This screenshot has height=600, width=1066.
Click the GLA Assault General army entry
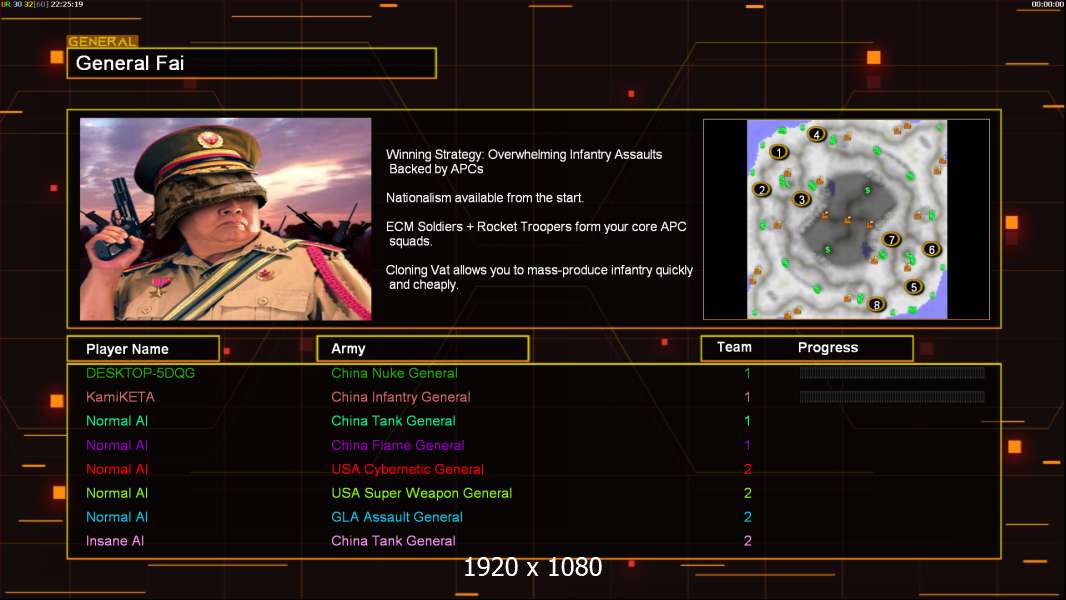397,516
